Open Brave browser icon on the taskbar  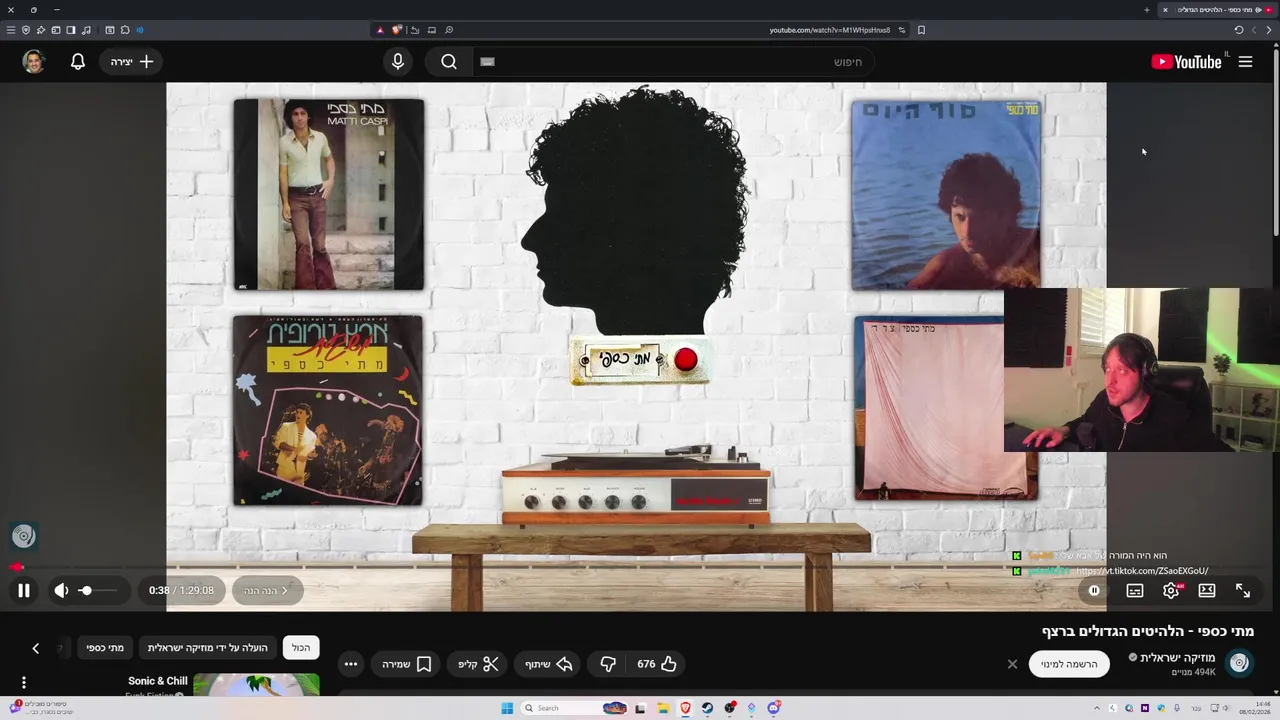coord(685,708)
